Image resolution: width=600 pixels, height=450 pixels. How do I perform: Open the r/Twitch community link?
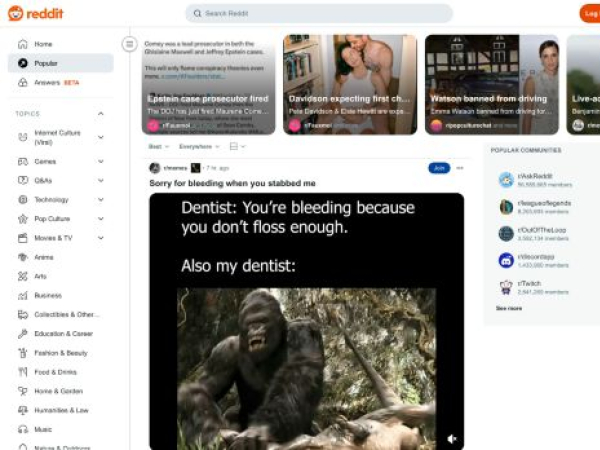click(x=529, y=283)
